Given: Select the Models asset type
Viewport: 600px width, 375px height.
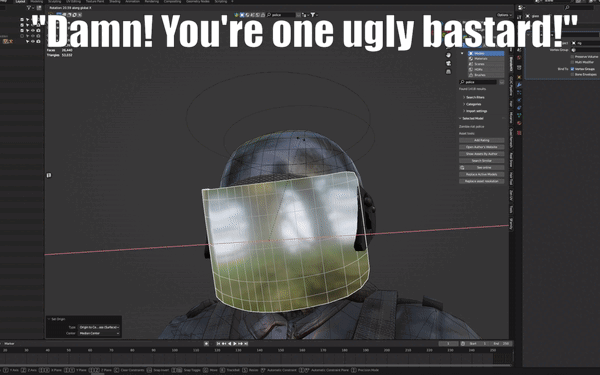Looking at the screenshot, I should [486, 53].
